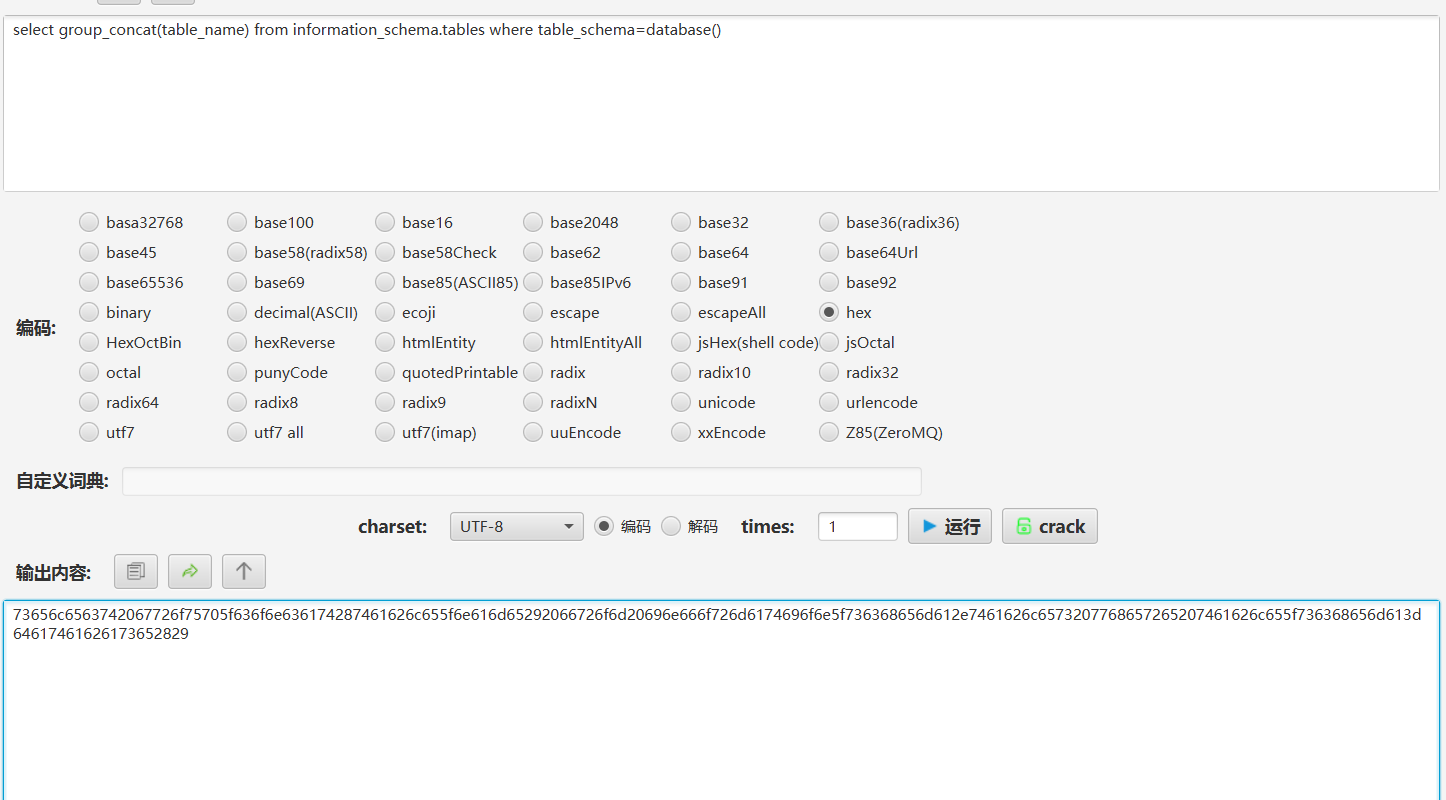Select the unicode encoding option
The height and width of the screenshot is (800, 1446).
pyautogui.click(x=681, y=402)
